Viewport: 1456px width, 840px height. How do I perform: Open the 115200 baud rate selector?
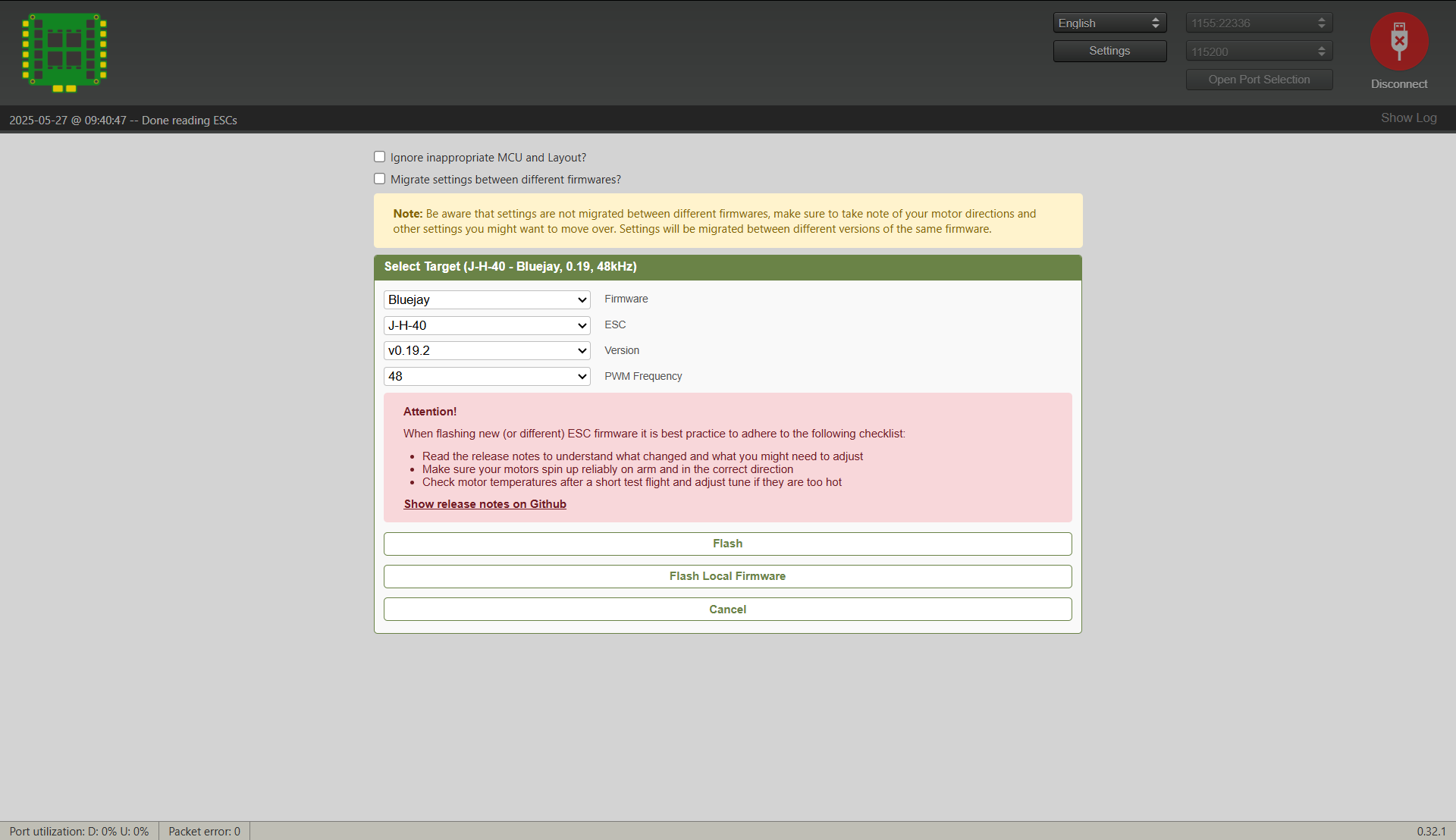pos(1259,52)
